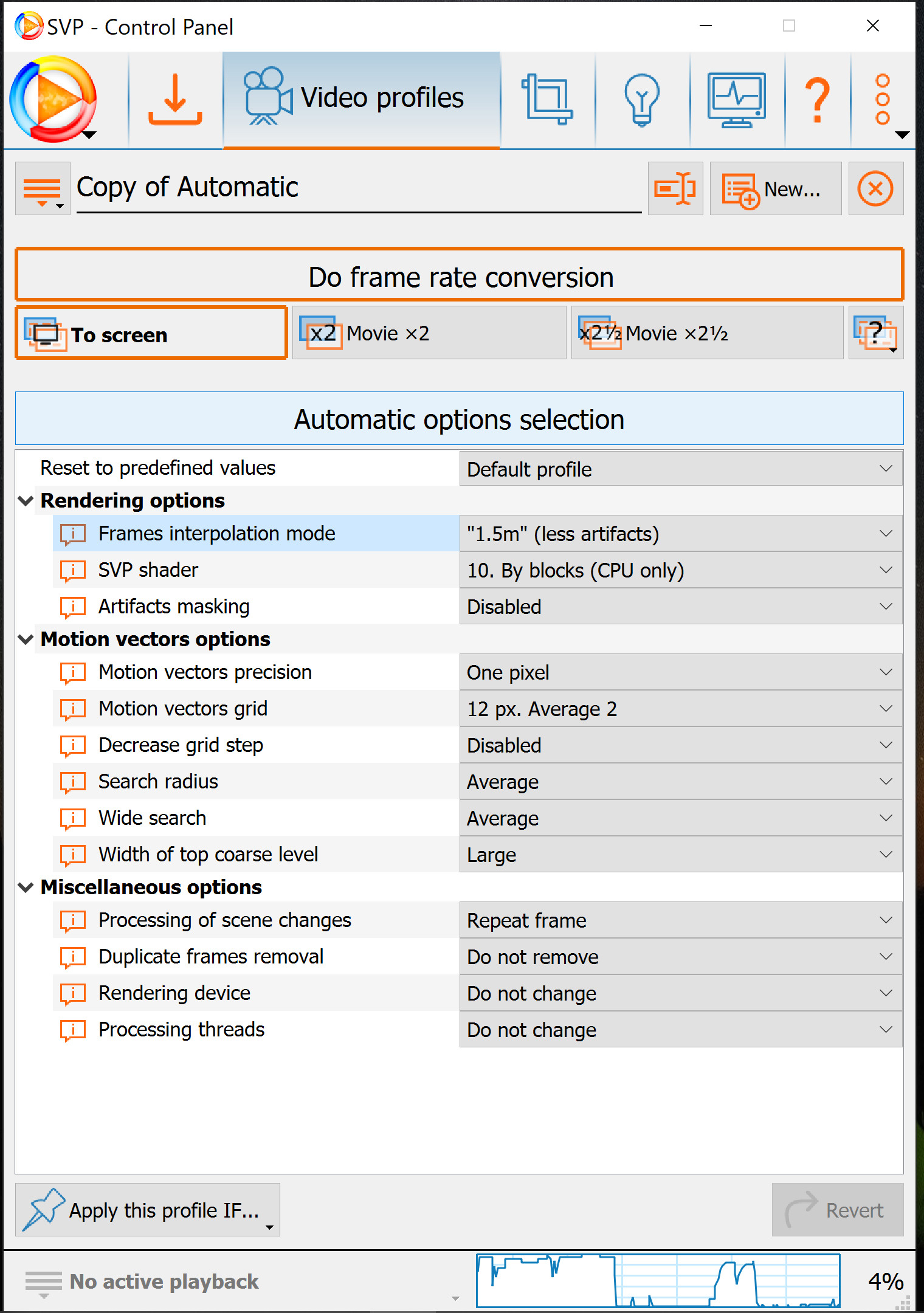Select the Movie ×2 frame rate option
The height and width of the screenshot is (1313, 924).
[429, 333]
